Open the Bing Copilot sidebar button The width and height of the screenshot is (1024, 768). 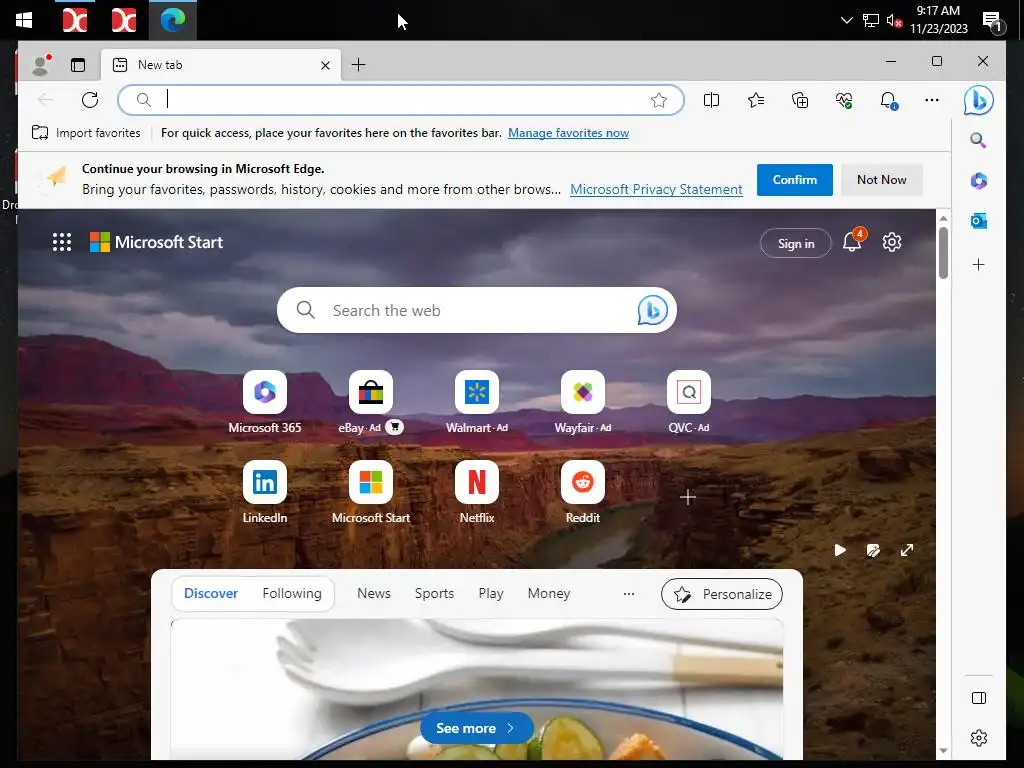pos(978,100)
